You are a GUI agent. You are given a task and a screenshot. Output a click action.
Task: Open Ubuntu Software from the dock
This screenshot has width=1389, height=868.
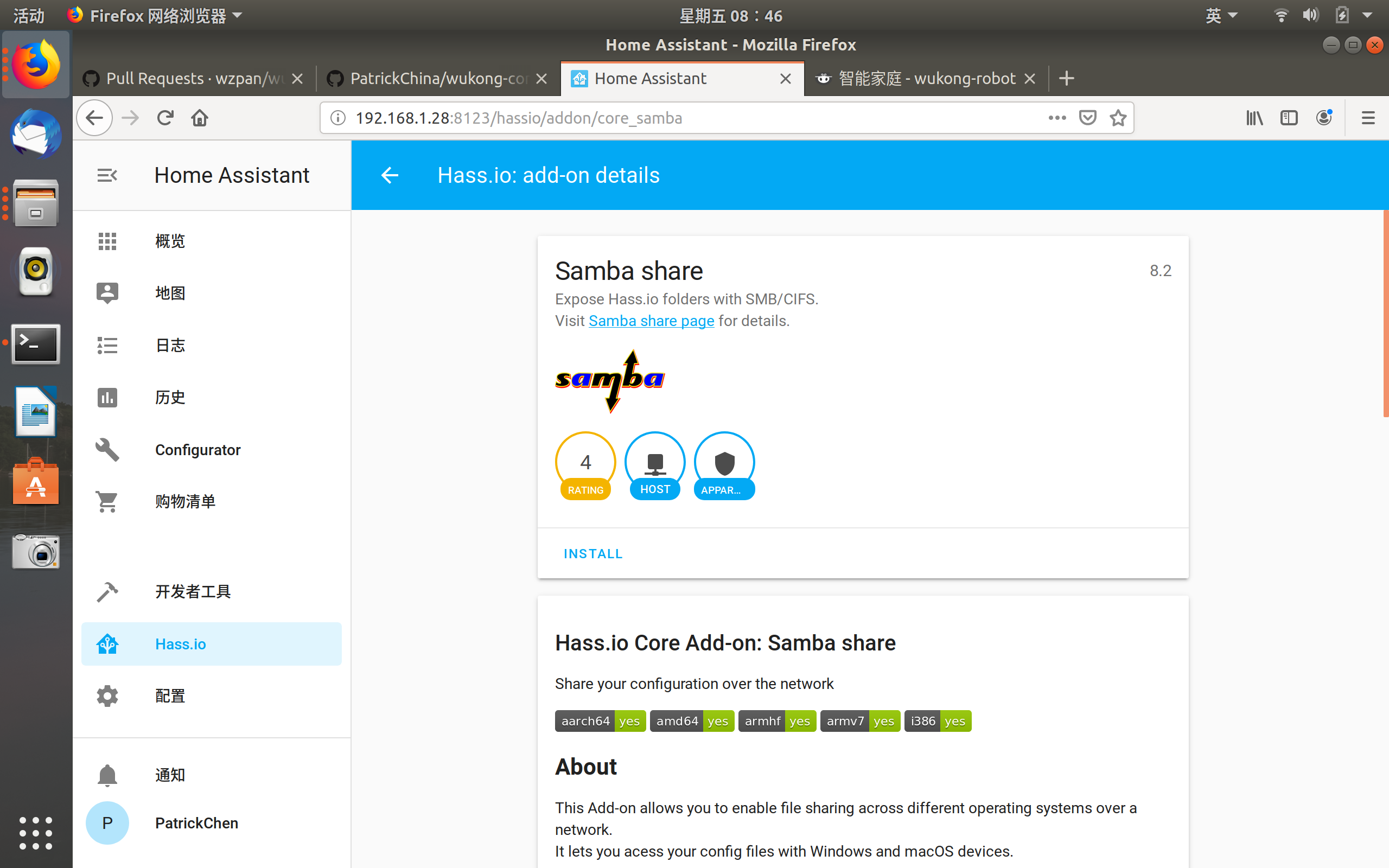(x=36, y=481)
